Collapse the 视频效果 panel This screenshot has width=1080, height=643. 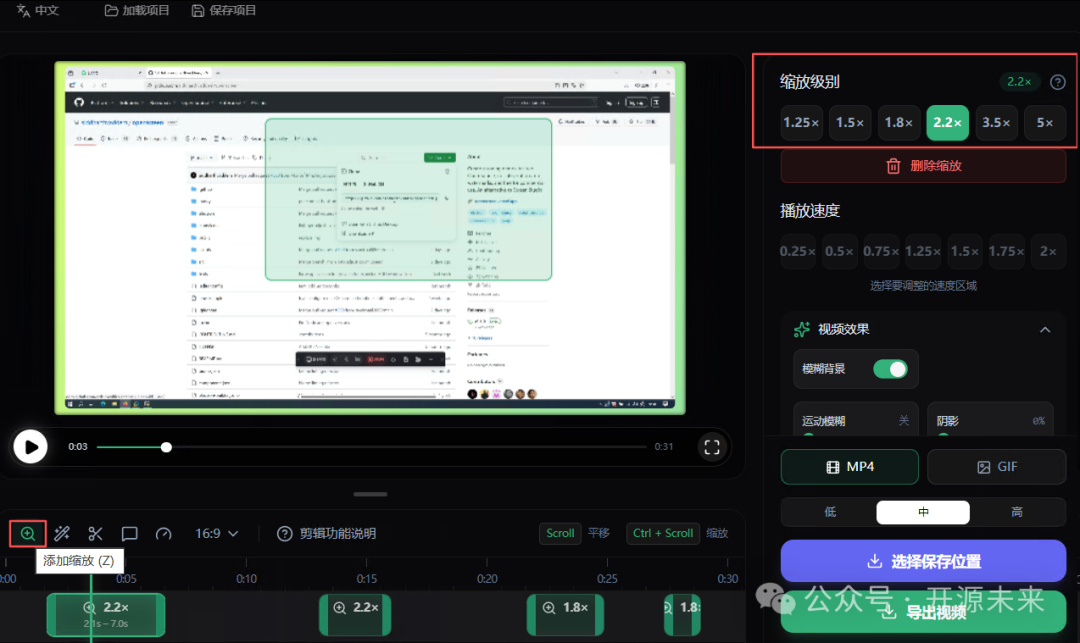pos(1045,329)
